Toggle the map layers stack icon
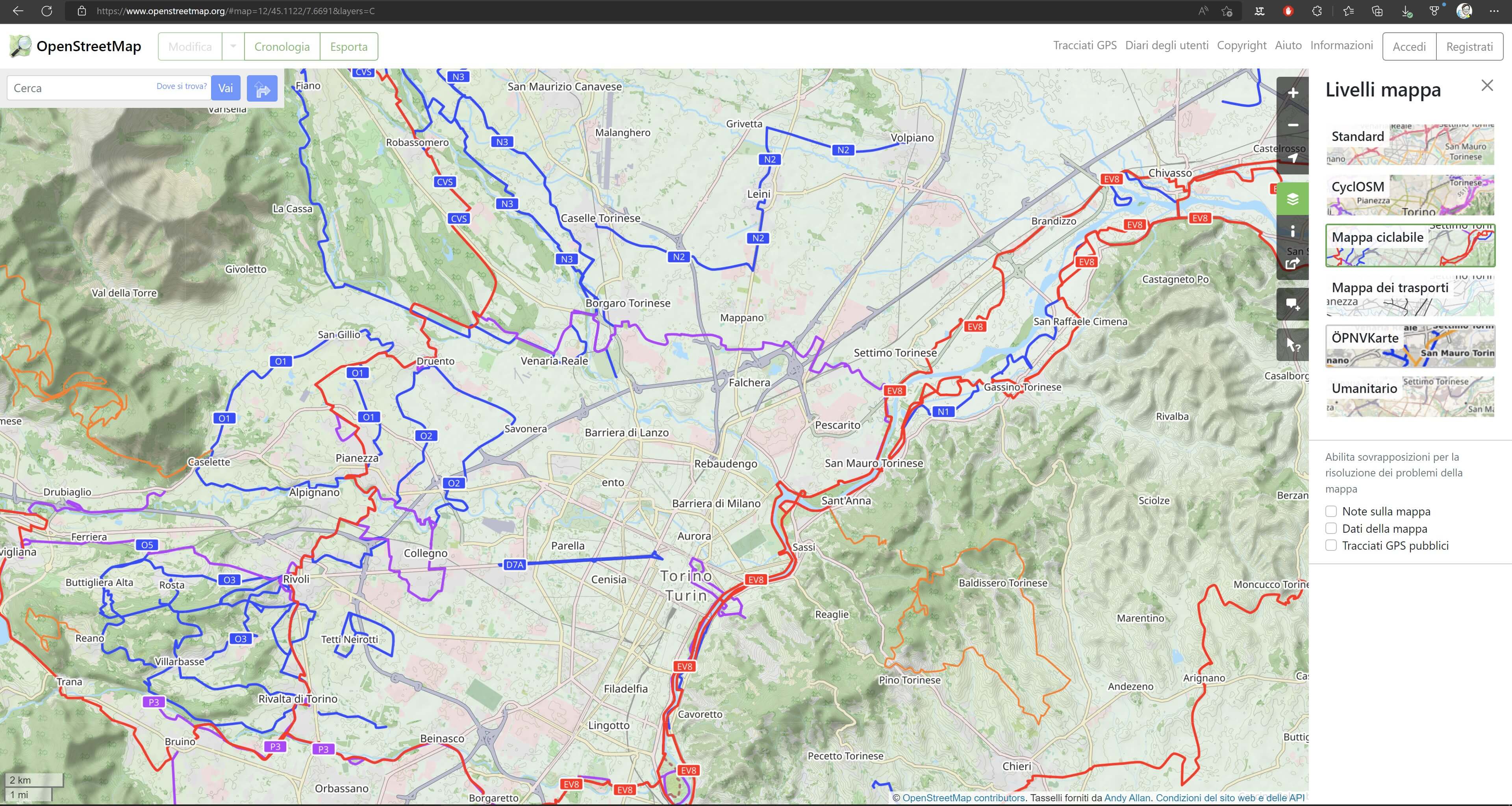This screenshot has width=1512, height=806. tap(1292, 199)
